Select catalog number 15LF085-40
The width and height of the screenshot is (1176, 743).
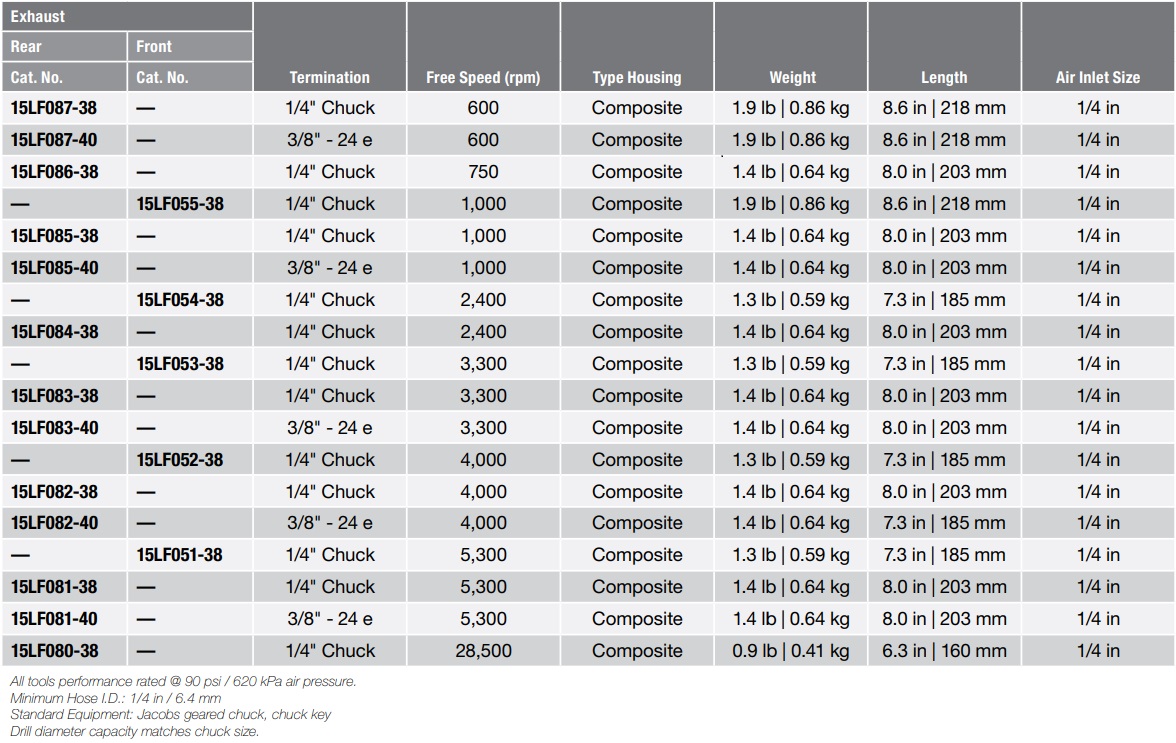(55, 268)
